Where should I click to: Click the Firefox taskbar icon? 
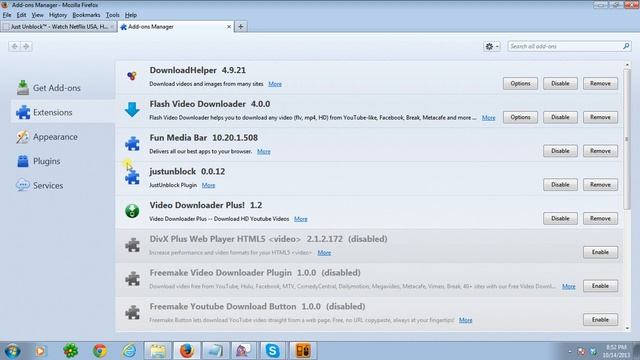click(187, 351)
